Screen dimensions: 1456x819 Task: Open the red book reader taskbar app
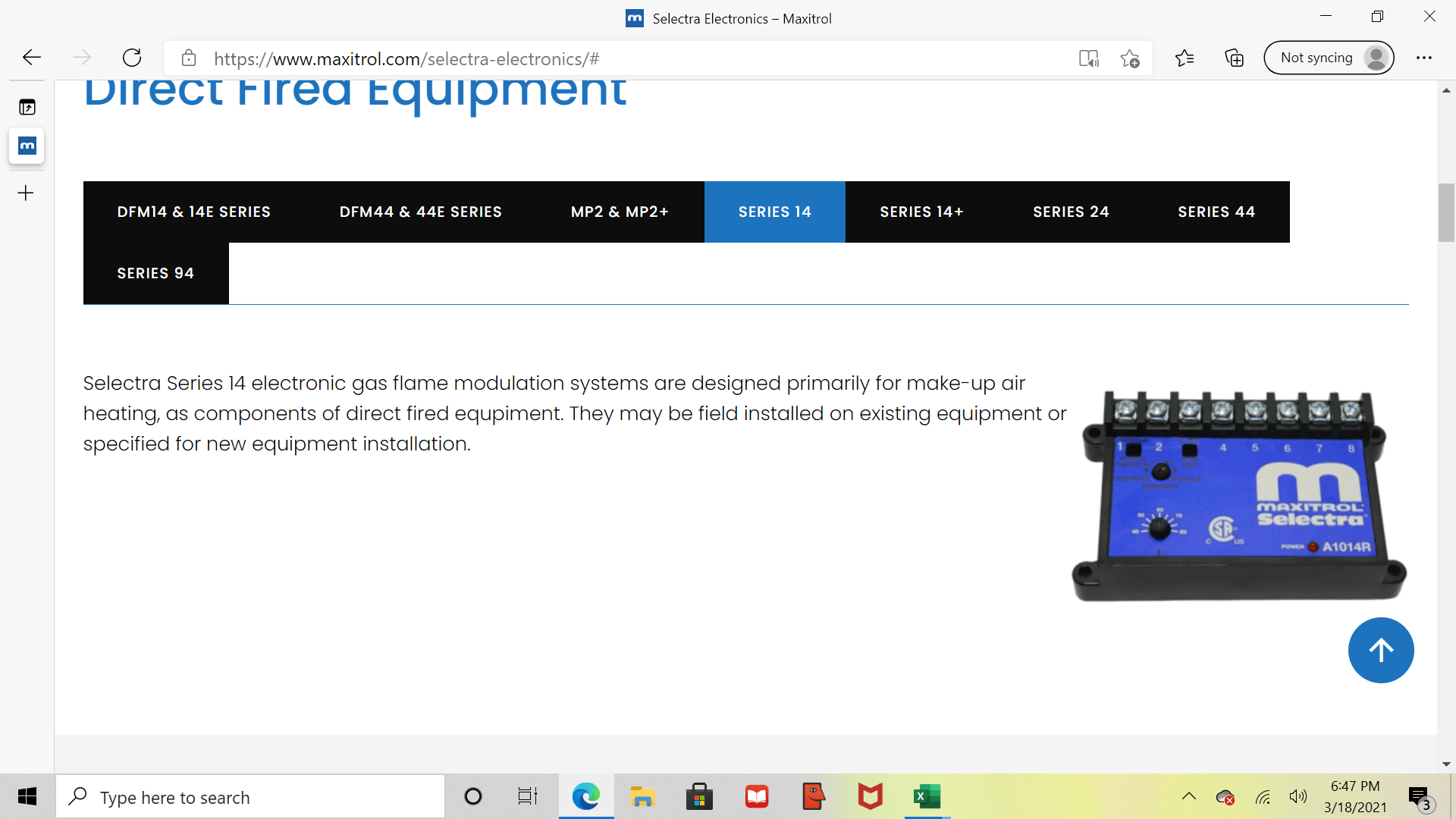(x=757, y=797)
